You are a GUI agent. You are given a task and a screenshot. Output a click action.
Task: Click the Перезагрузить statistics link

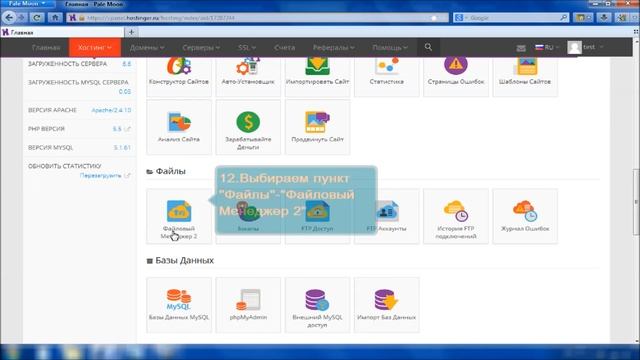tap(100, 176)
